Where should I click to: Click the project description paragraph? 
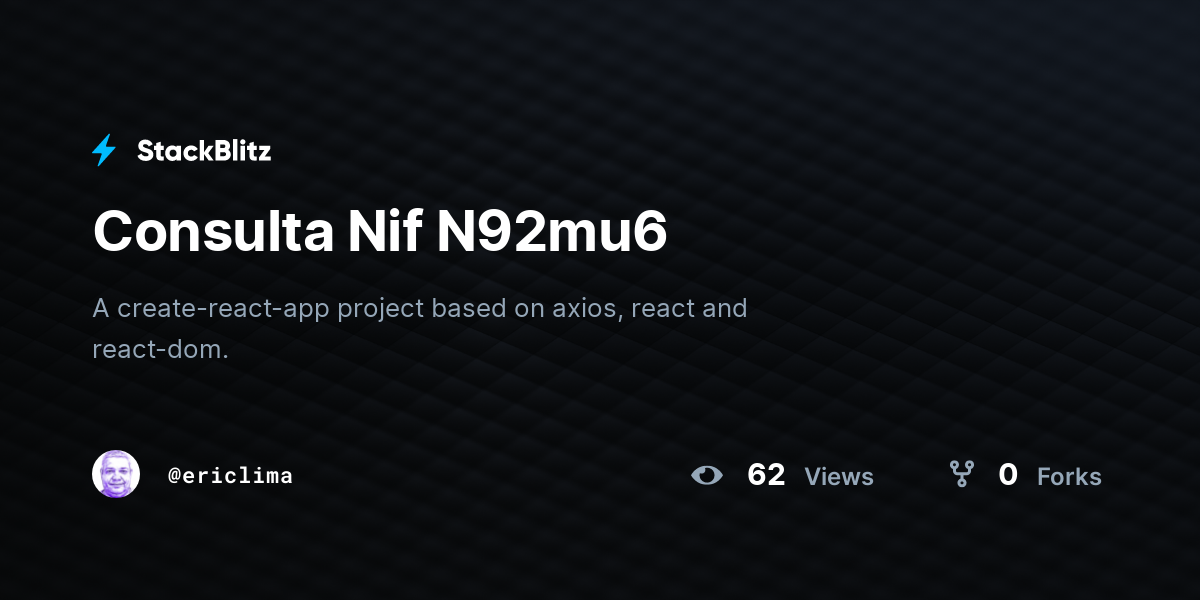pyautogui.click(x=420, y=328)
